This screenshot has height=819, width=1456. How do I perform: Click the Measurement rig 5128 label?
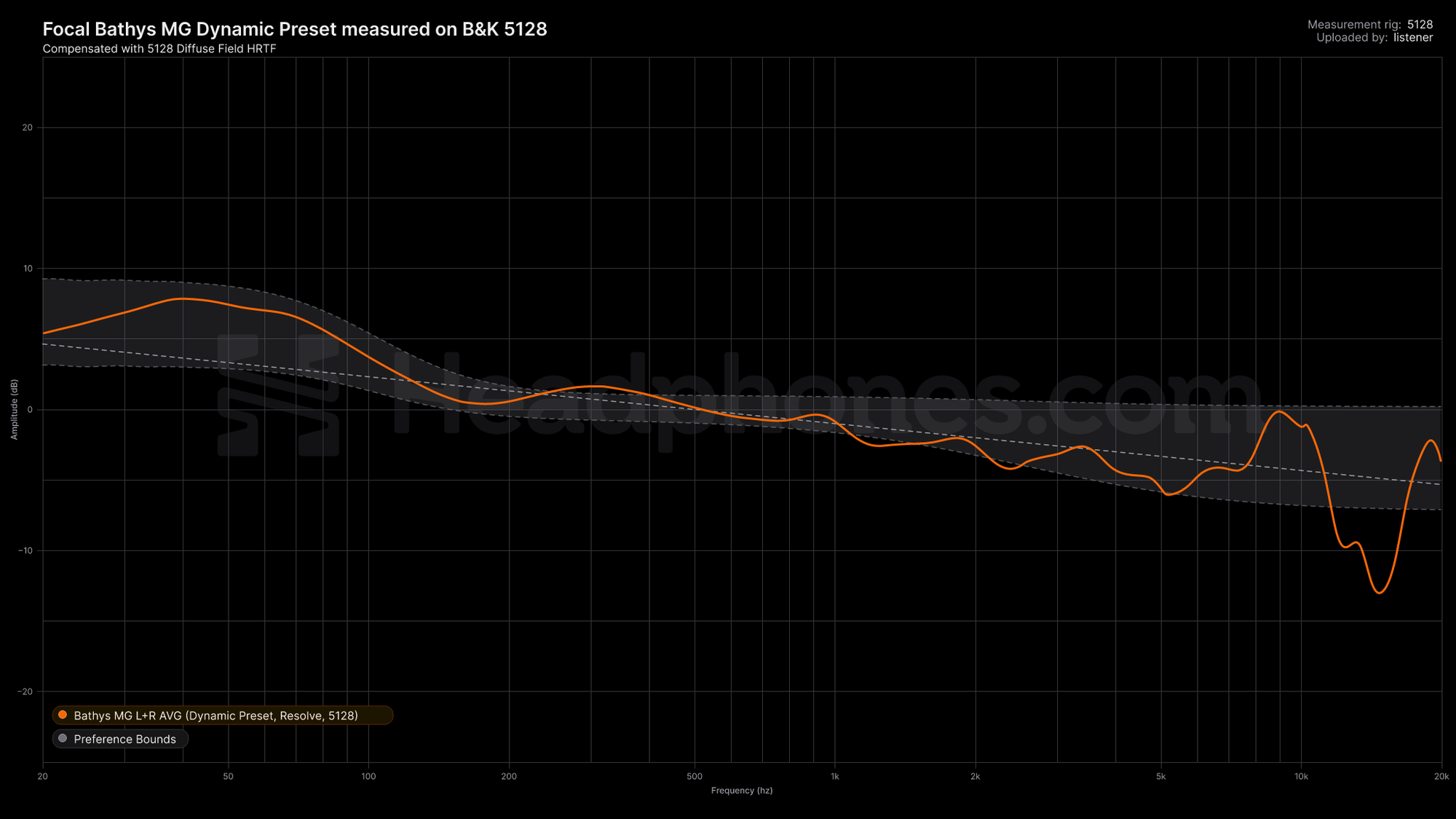[x=1369, y=25]
